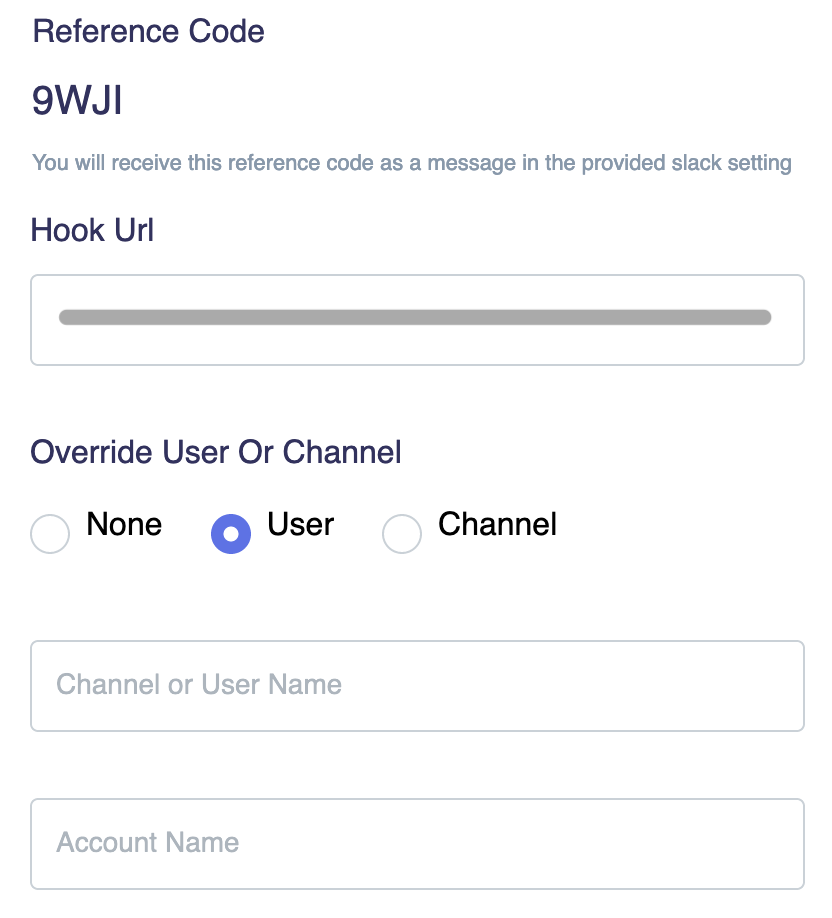Focus the Hook Url input field

tap(417, 320)
